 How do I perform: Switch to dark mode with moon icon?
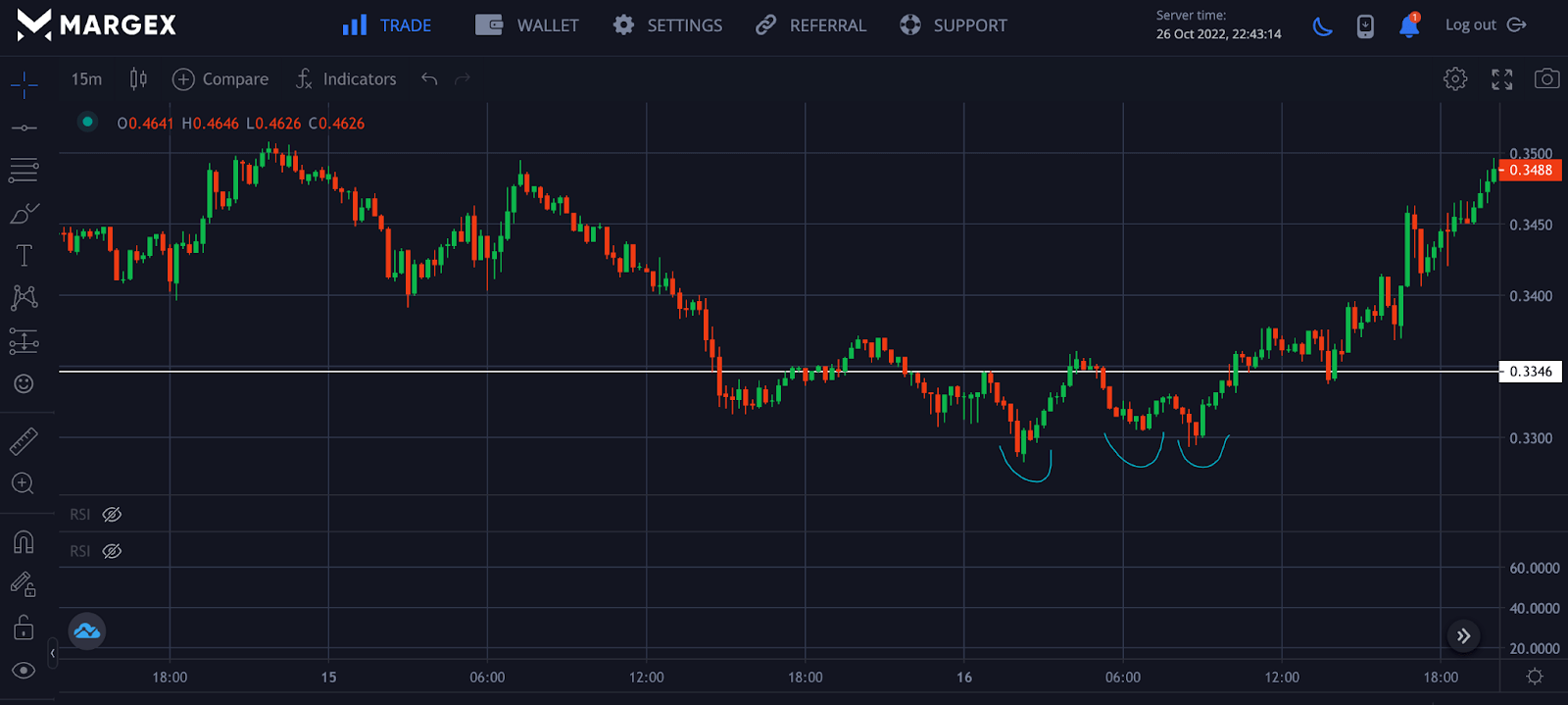click(1323, 26)
